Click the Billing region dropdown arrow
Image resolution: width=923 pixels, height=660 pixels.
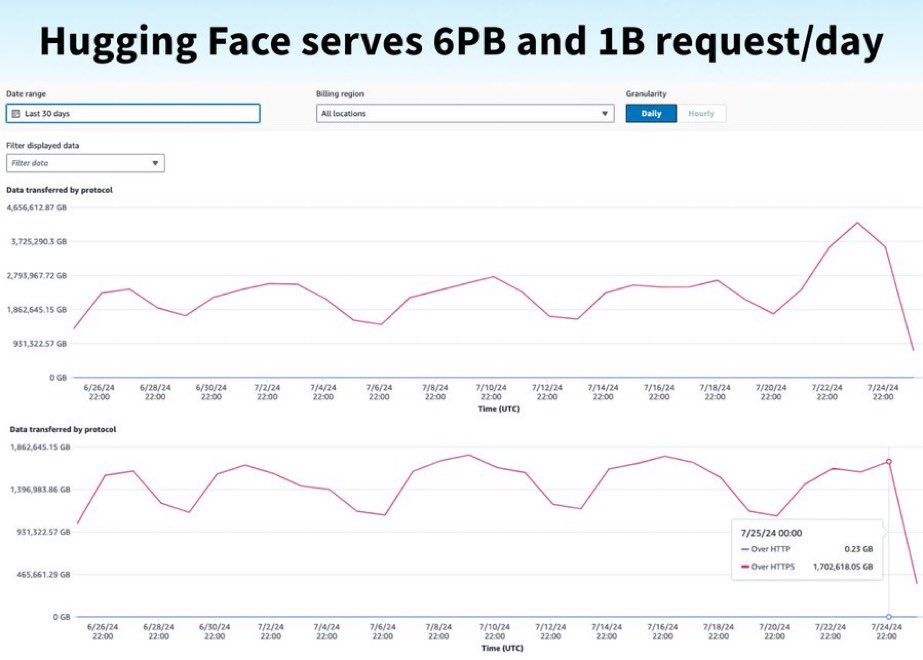point(605,114)
